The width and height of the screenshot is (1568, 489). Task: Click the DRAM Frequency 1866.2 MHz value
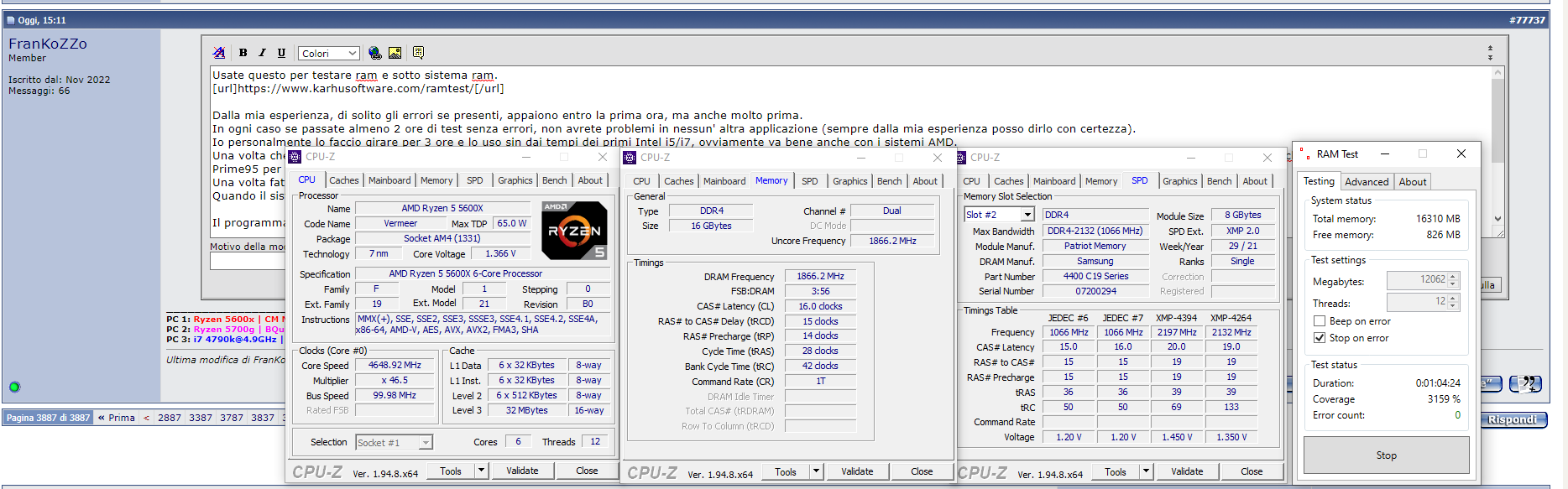point(820,276)
